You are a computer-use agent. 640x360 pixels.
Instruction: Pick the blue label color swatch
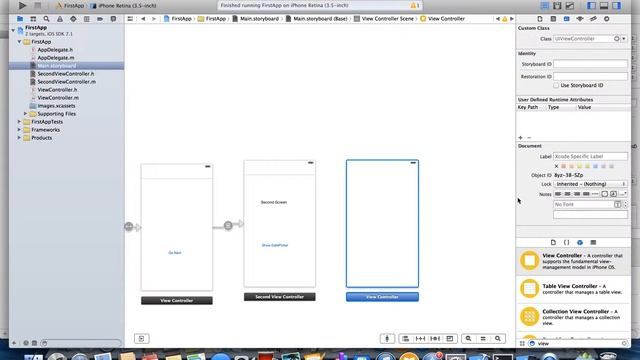pyautogui.click(x=596, y=166)
